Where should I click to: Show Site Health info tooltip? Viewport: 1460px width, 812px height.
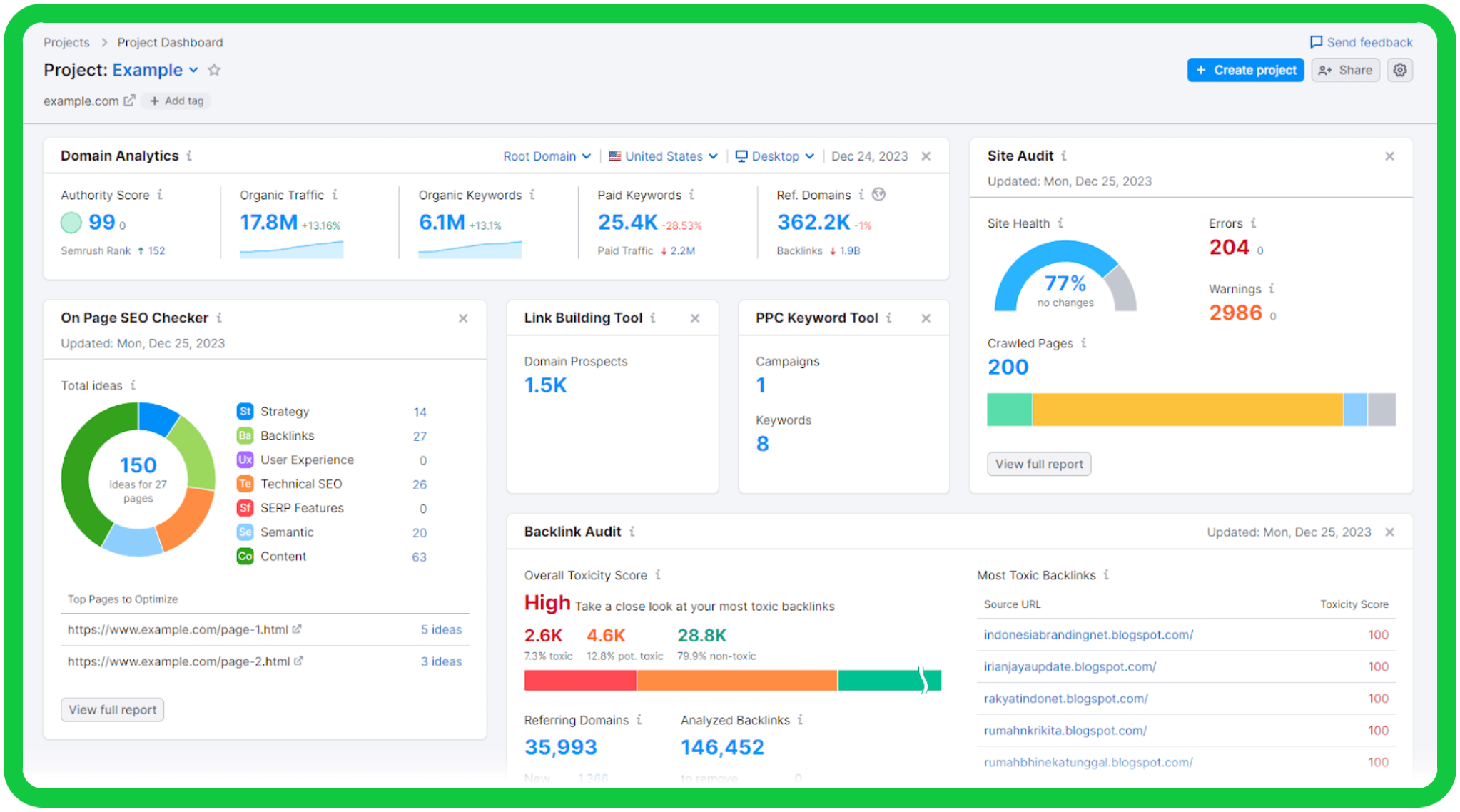tap(1060, 223)
